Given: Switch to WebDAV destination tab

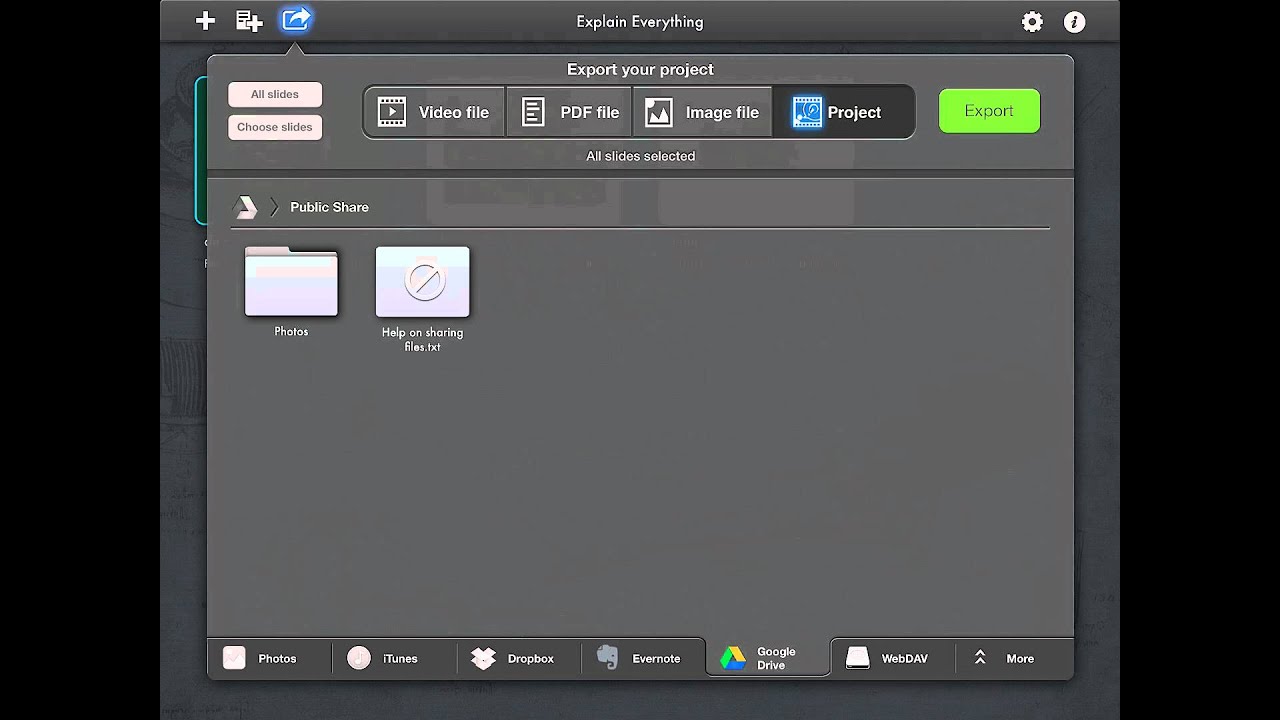Looking at the screenshot, I should [892, 658].
